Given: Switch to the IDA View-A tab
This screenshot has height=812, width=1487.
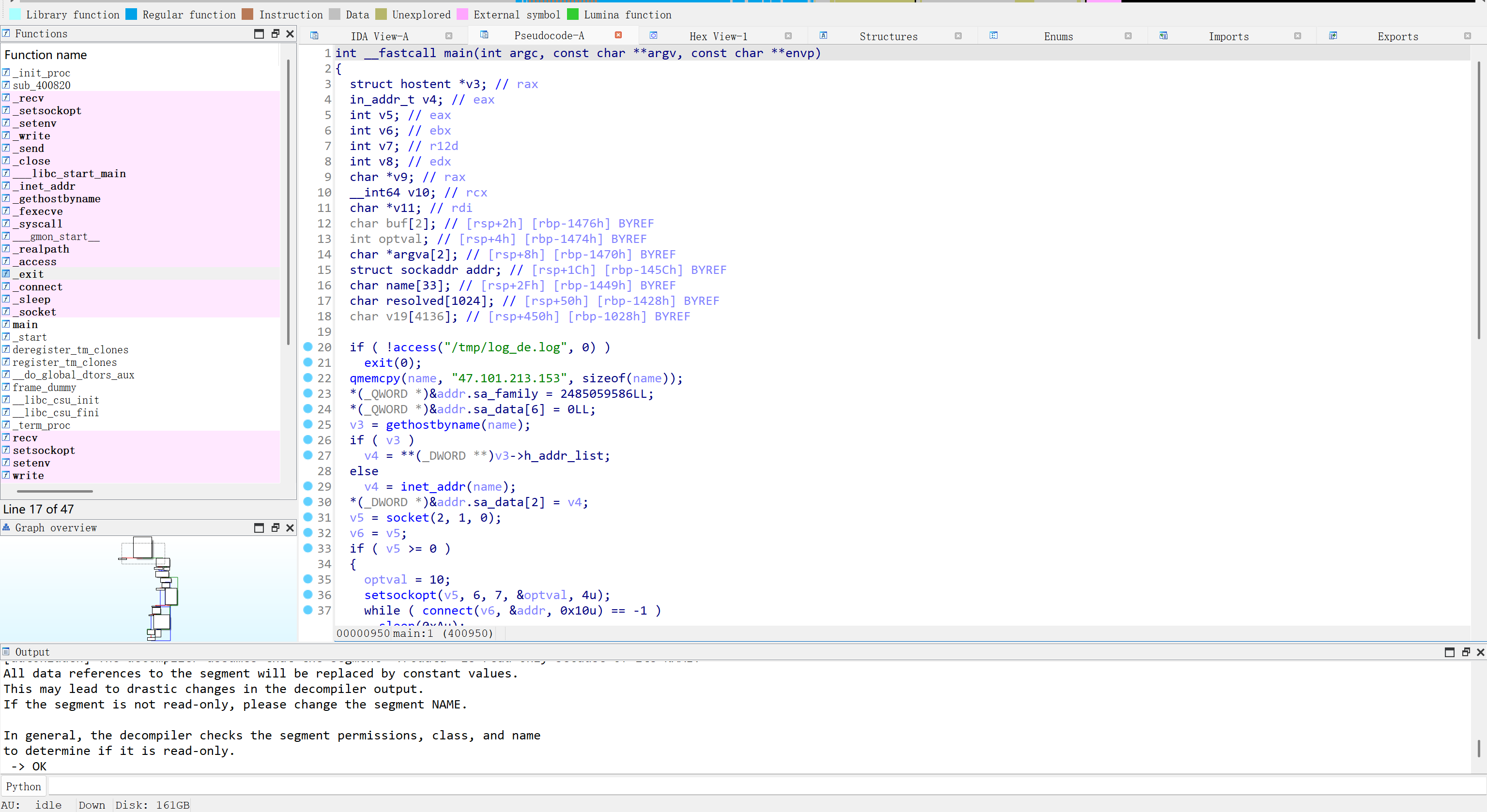Looking at the screenshot, I should 379,36.
